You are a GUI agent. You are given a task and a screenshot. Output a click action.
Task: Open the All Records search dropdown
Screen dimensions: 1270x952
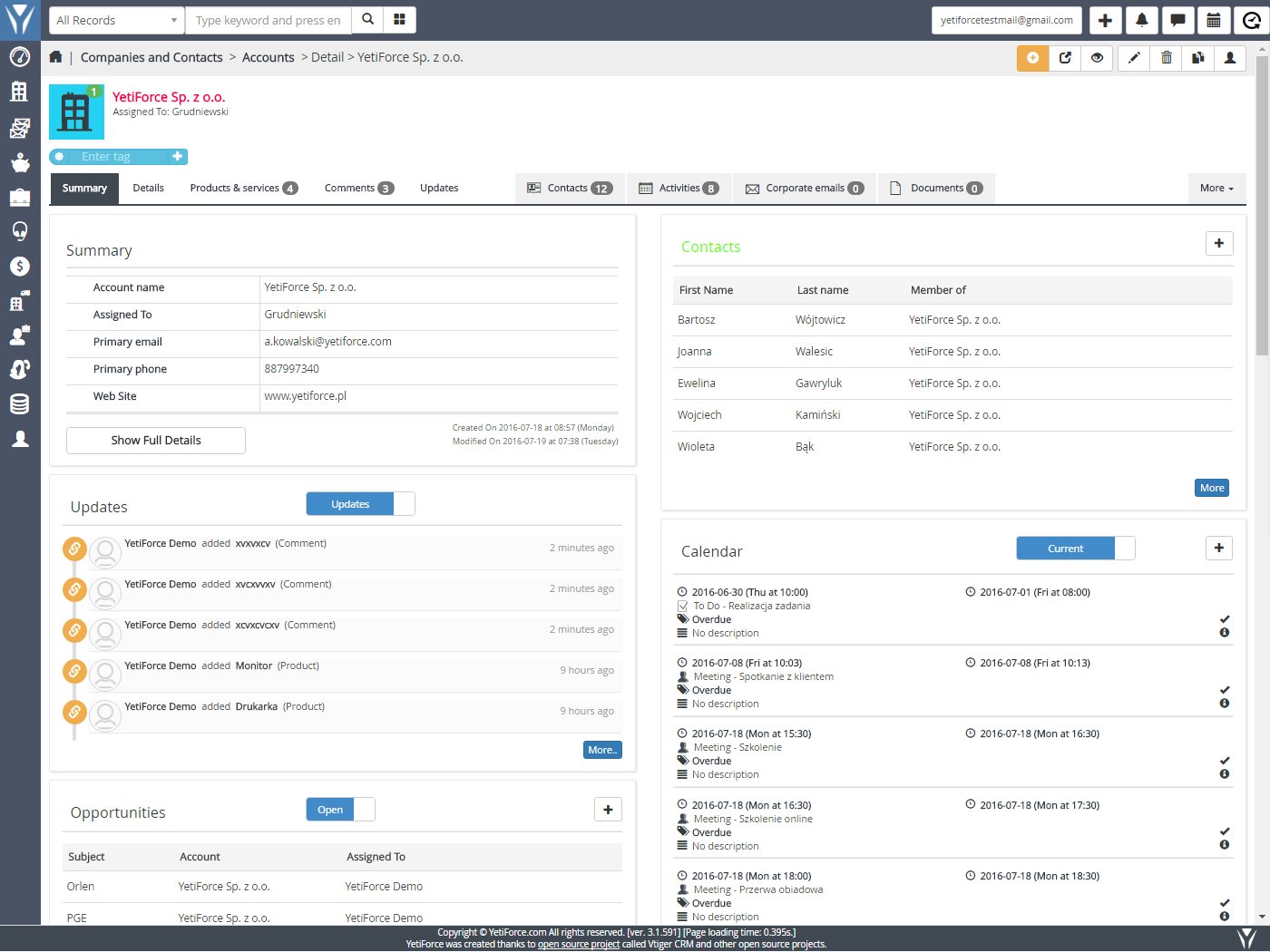click(x=116, y=20)
